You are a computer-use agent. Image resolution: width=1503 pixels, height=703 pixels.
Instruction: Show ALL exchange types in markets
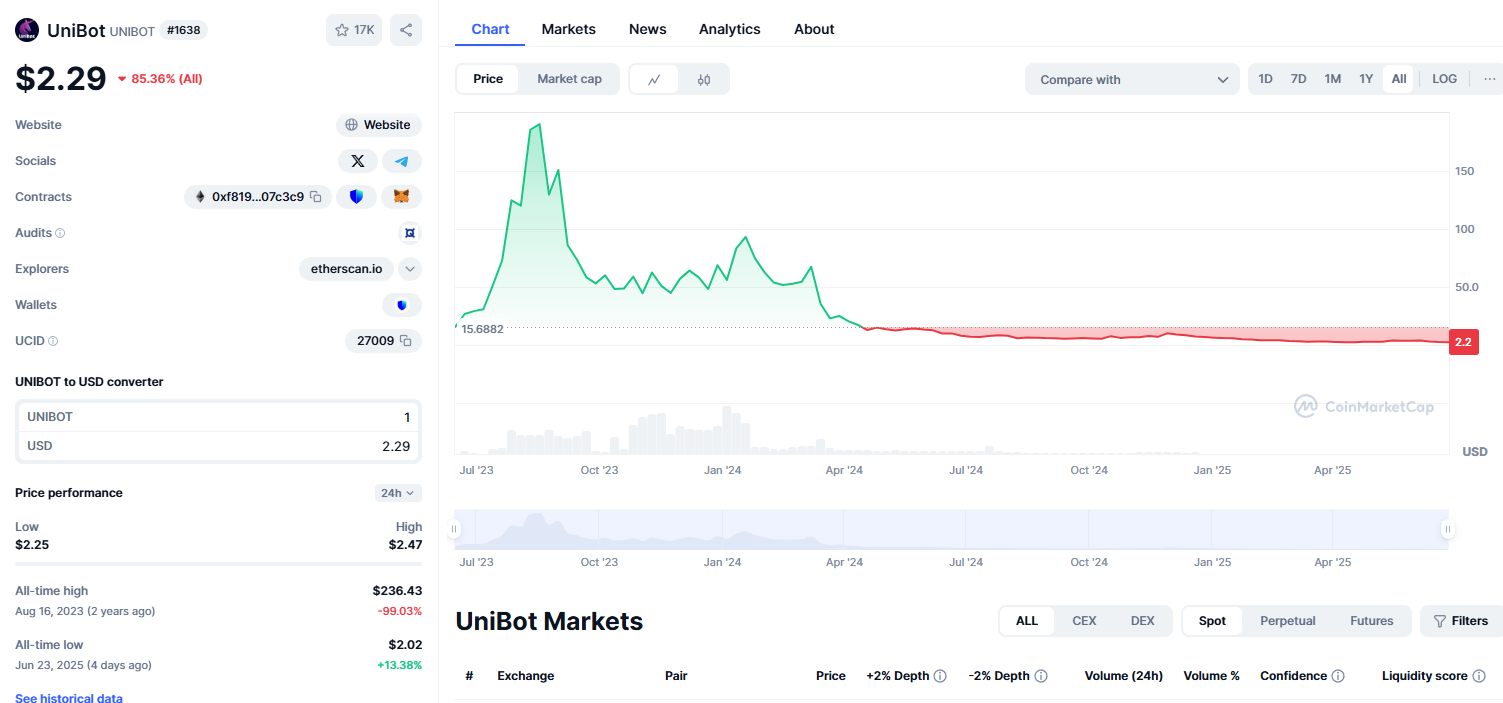pyautogui.click(x=1027, y=621)
